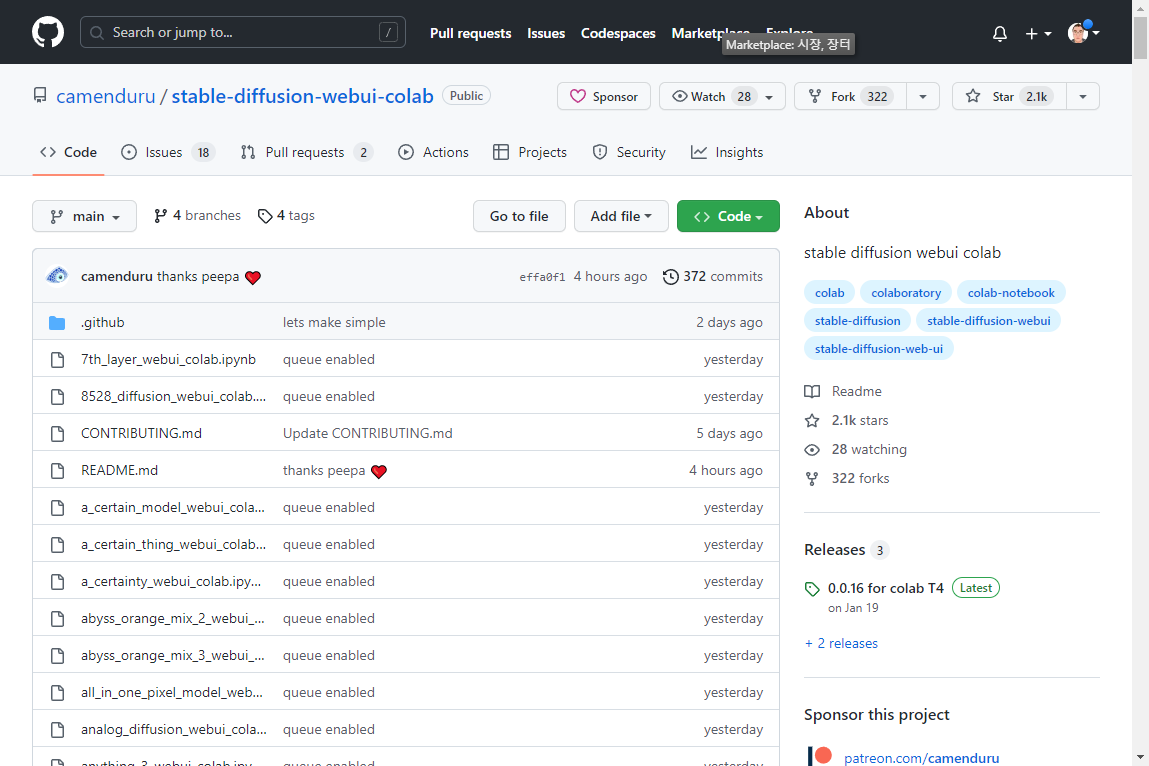Open 7th_layer_webui_colab.ipynb file

click(x=169, y=359)
